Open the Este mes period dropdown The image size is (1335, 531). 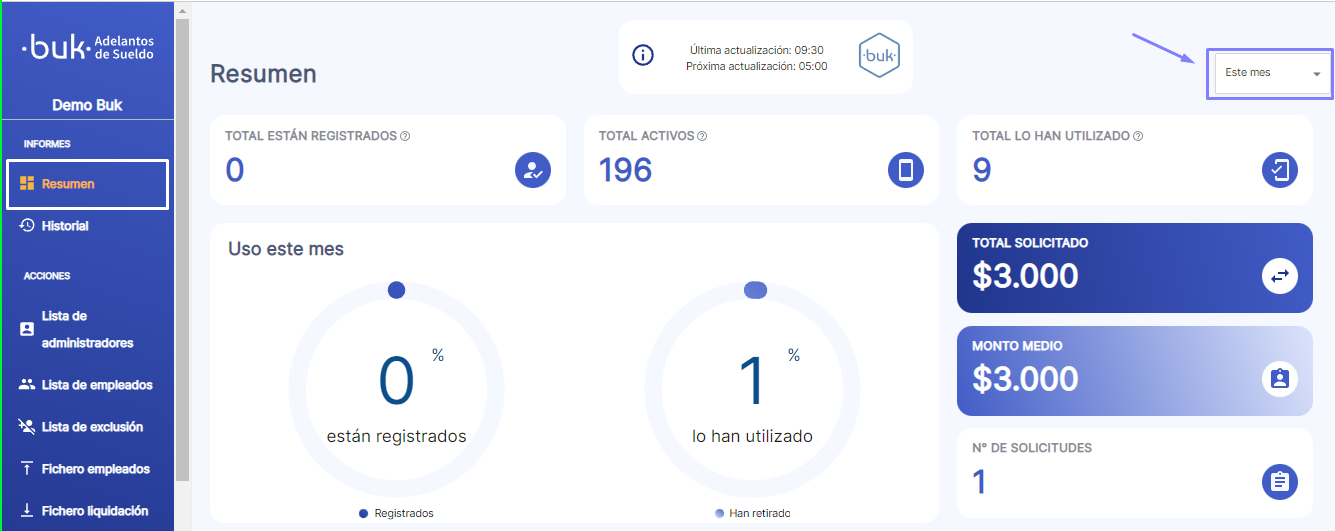click(1269, 73)
